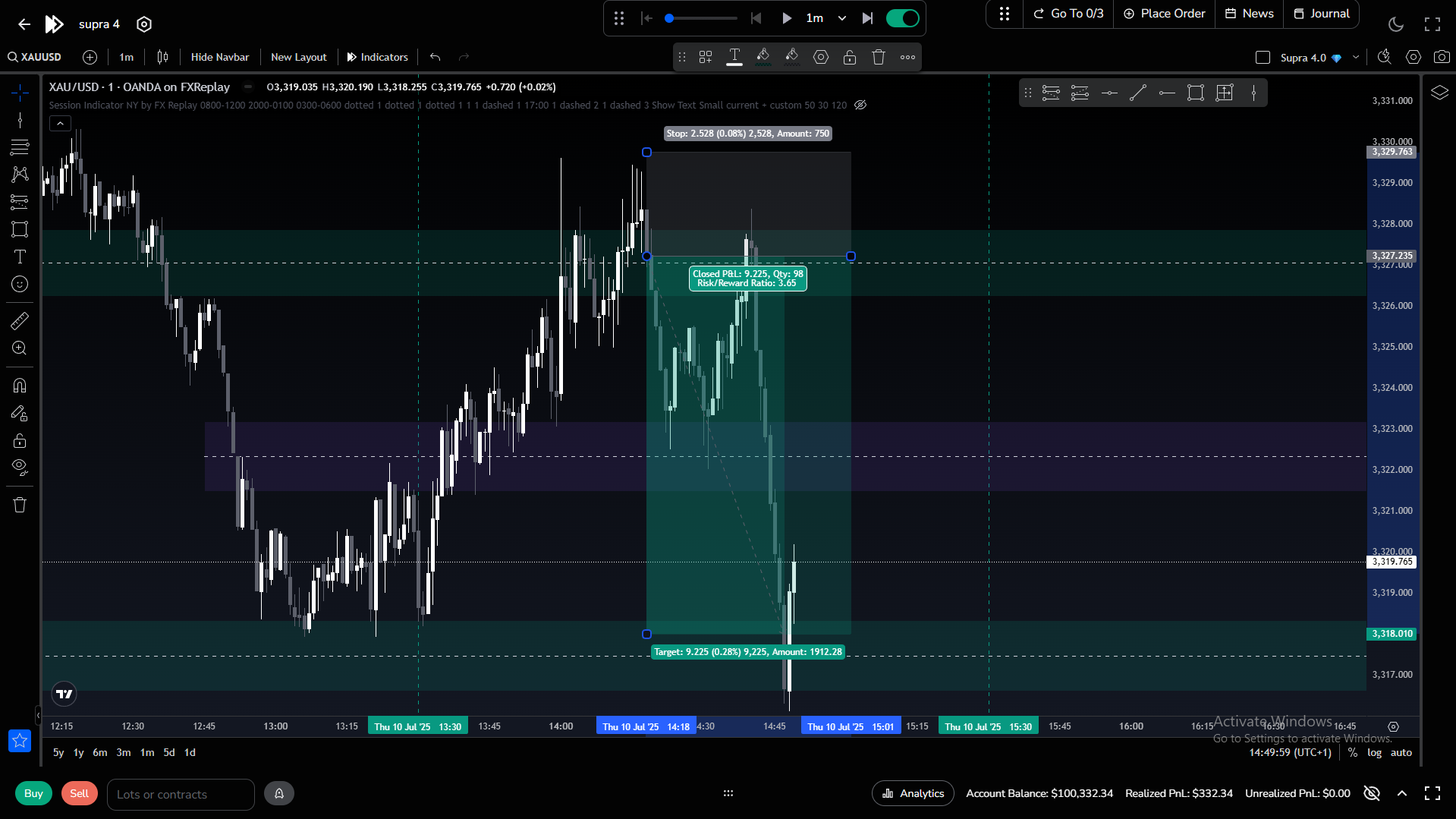Hide all drawings eye icon
1456x819 pixels.
[20, 468]
